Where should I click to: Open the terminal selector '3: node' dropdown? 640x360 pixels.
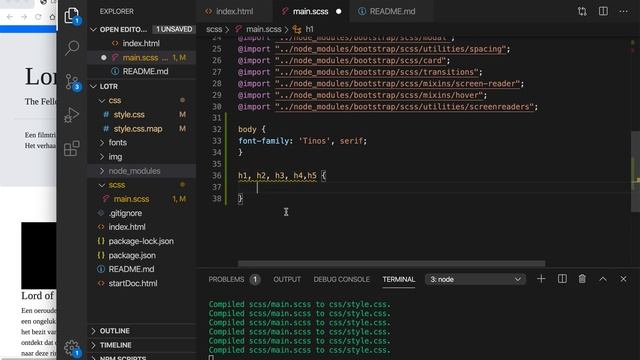[x=475, y=279]
